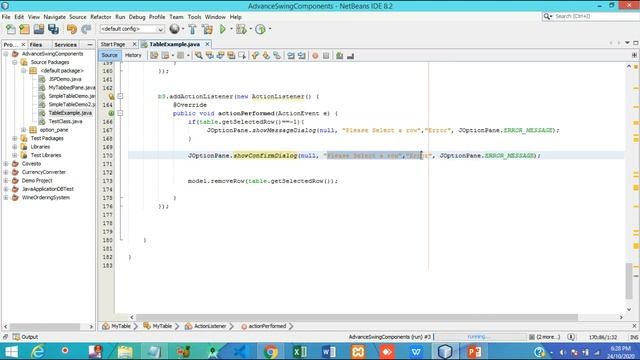Click the Debug Project toolbar icon
This screenshot has width=640, height=360.
[x=241, y=29]
